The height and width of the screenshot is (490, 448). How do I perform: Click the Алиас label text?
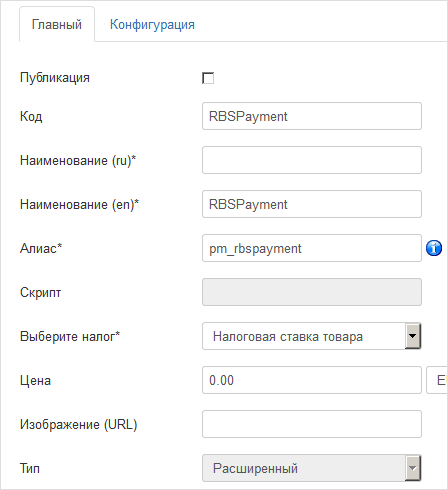coord(41,248)
